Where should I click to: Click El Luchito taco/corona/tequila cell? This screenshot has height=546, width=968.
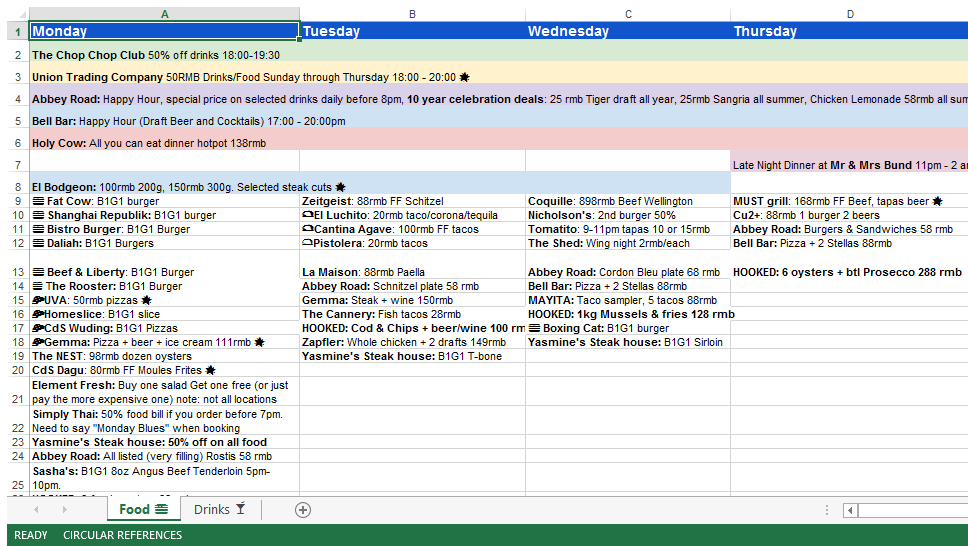412,215
